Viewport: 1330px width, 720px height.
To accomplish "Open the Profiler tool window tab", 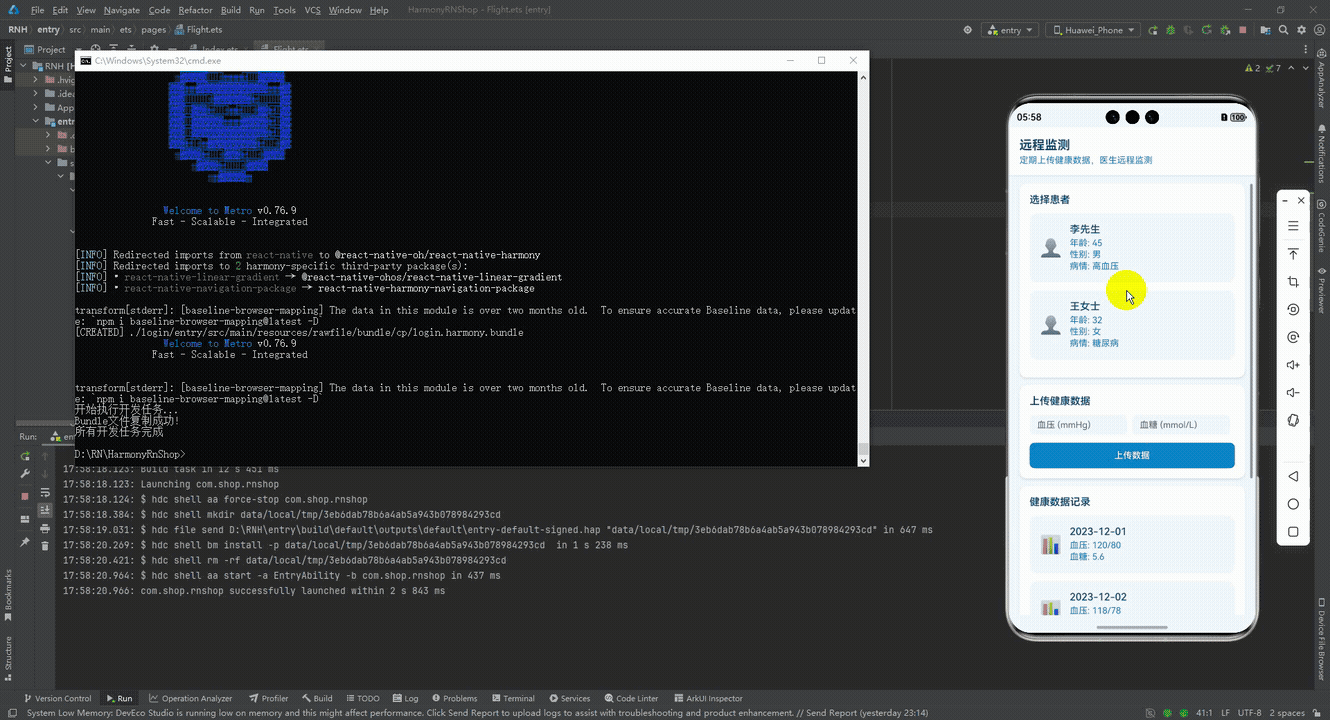I will [x=268, y=698].
